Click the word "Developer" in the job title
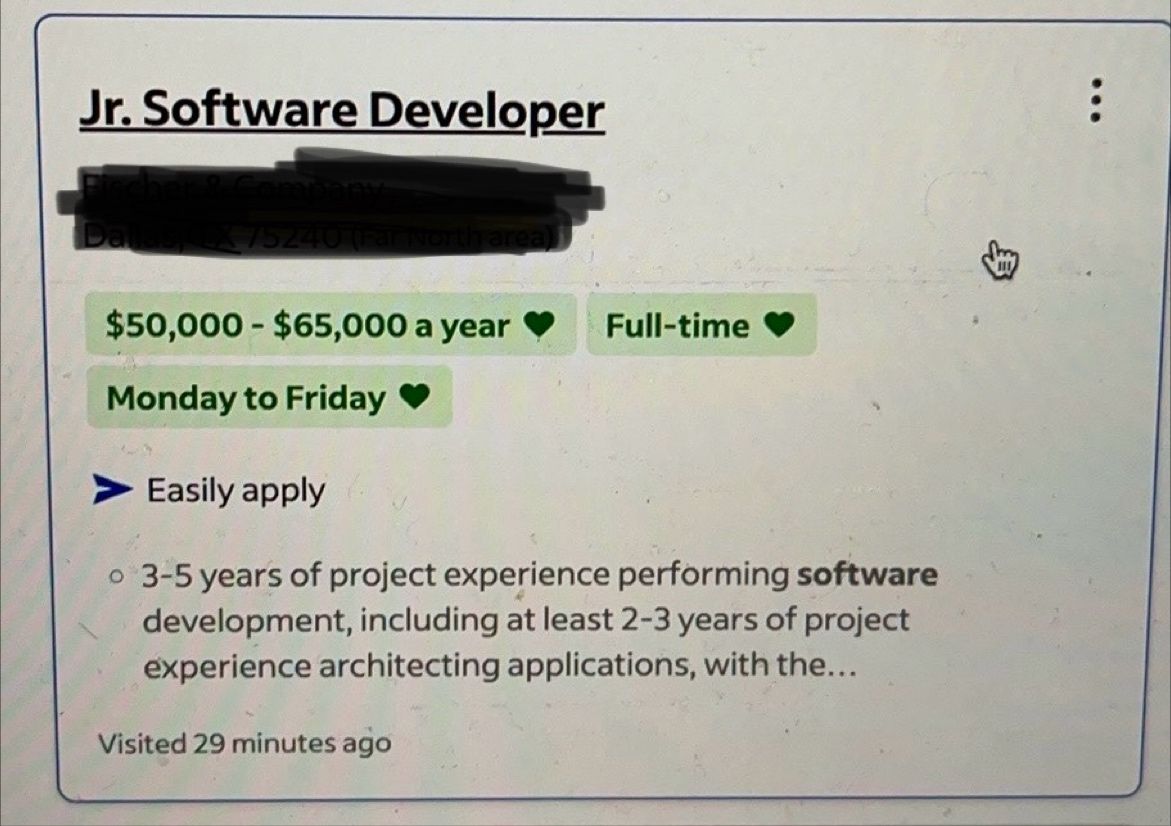The width and height of the screenshot is (1171, 826). (x=486, y=112)
